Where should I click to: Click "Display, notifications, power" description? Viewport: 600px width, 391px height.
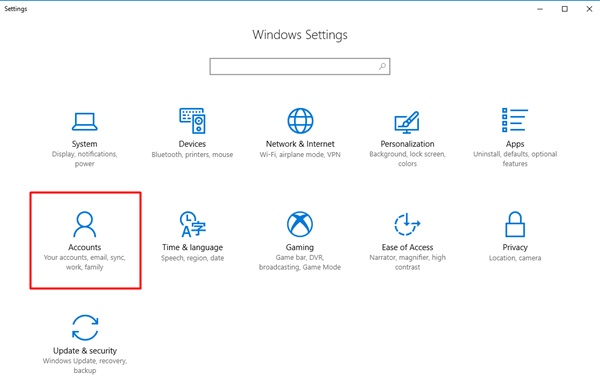tap(85, 159)
